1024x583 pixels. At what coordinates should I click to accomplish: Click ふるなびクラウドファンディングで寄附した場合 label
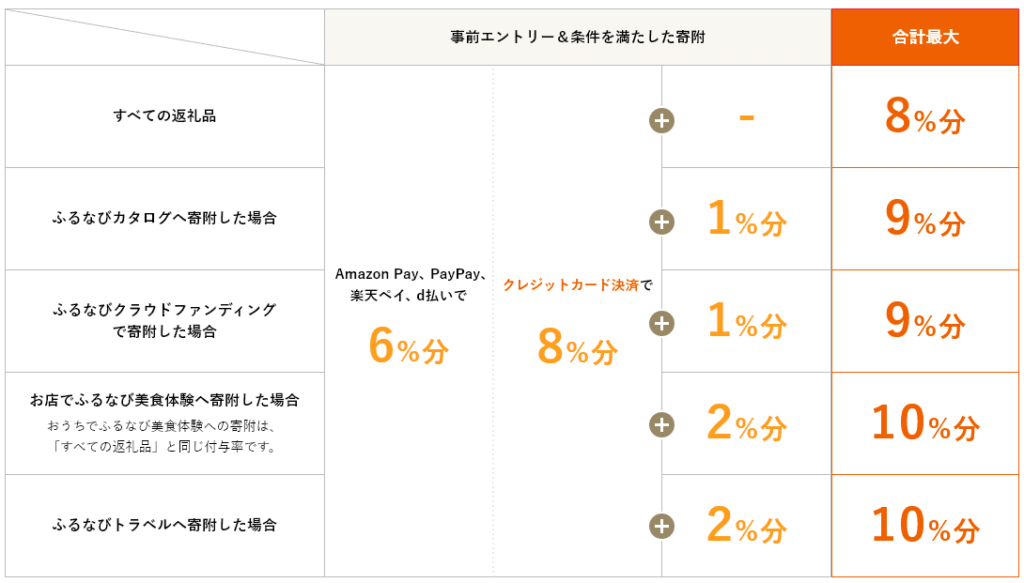click(165, 321)
